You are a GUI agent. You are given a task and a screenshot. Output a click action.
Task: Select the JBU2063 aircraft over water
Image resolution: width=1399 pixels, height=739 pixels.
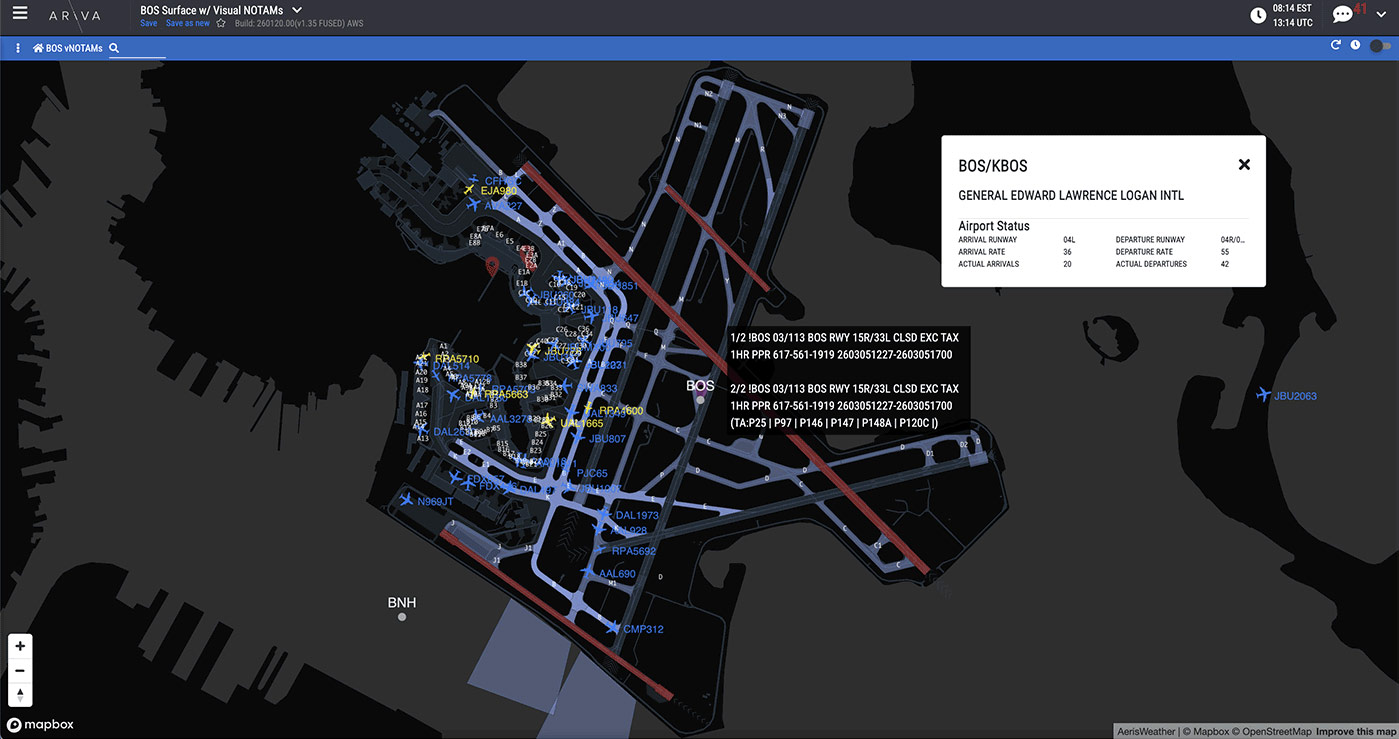(x=1264, y=395)
